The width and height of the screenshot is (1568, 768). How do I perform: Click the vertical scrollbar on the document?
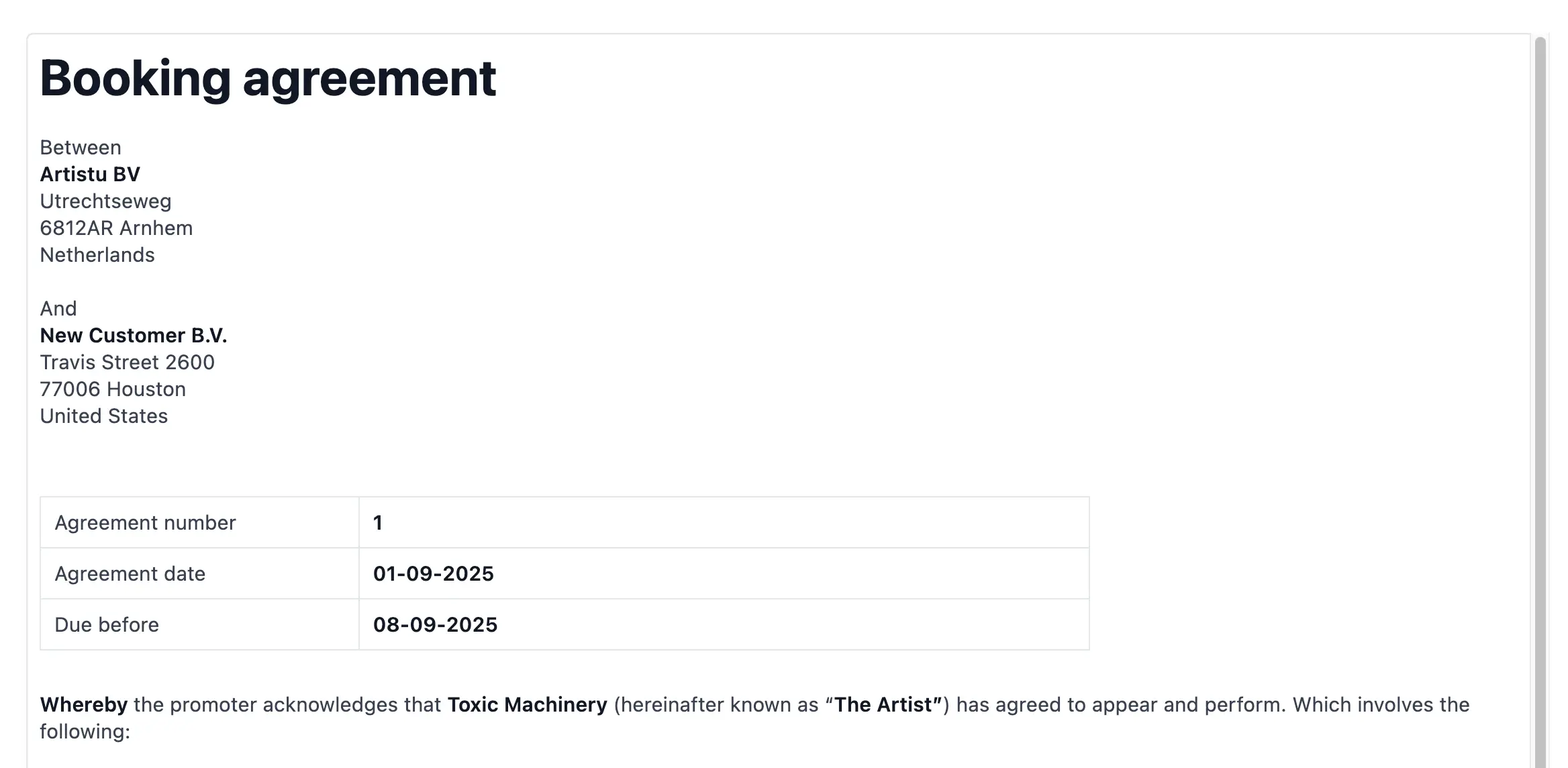tap(1540, 403)
